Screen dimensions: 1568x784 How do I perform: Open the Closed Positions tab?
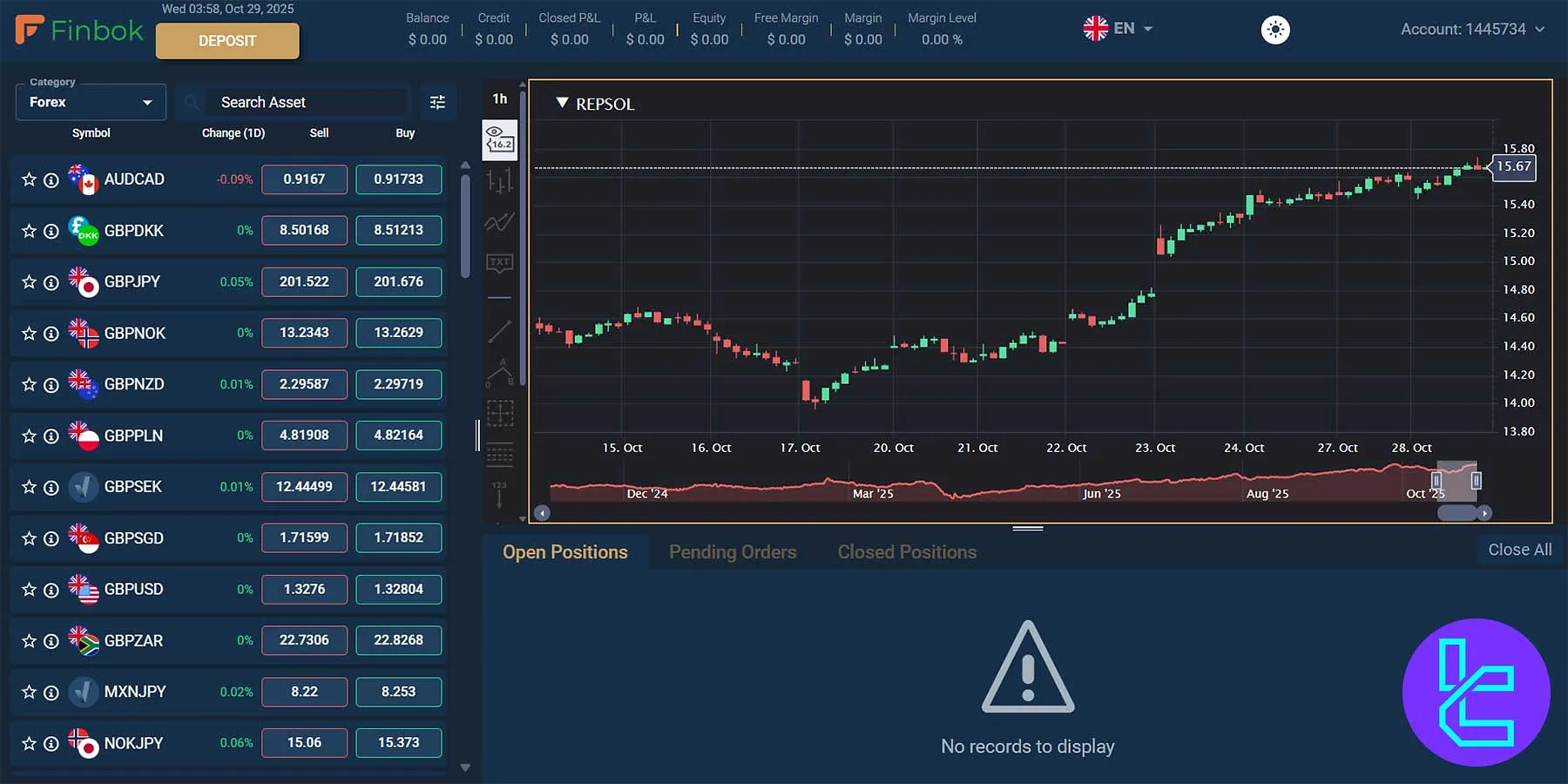pos(906,551)
